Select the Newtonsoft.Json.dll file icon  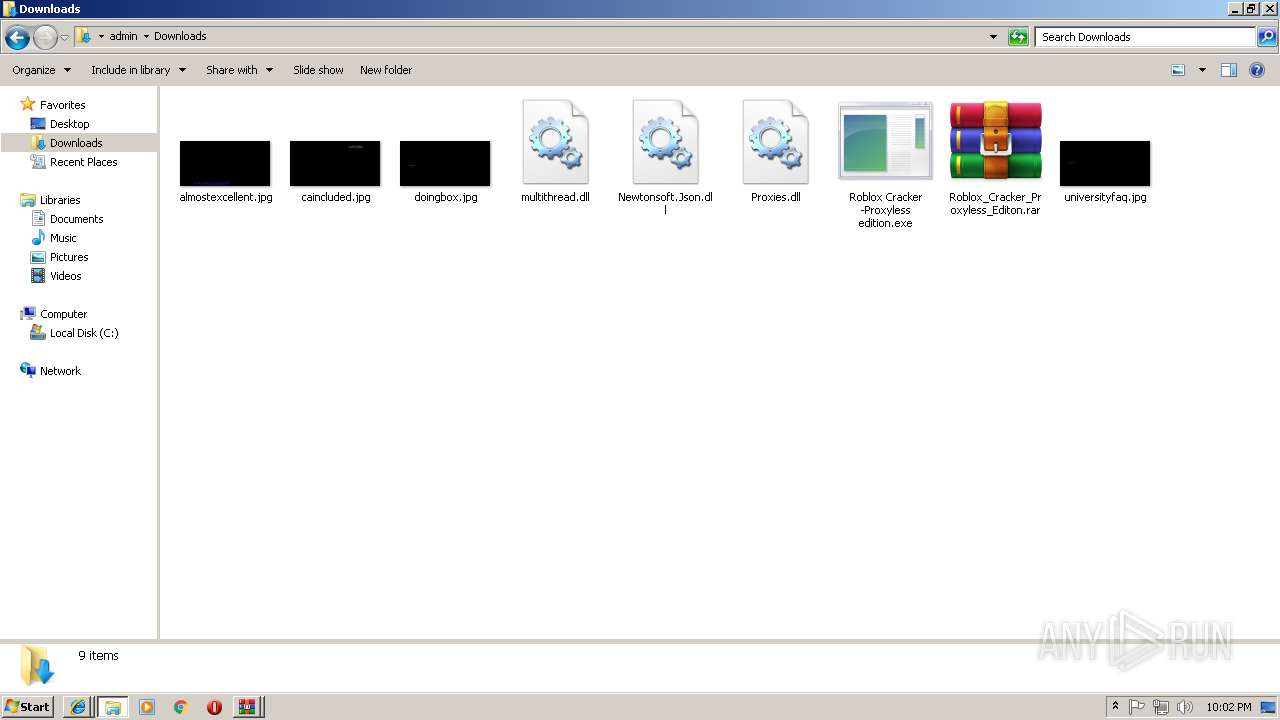coord(665,142)
